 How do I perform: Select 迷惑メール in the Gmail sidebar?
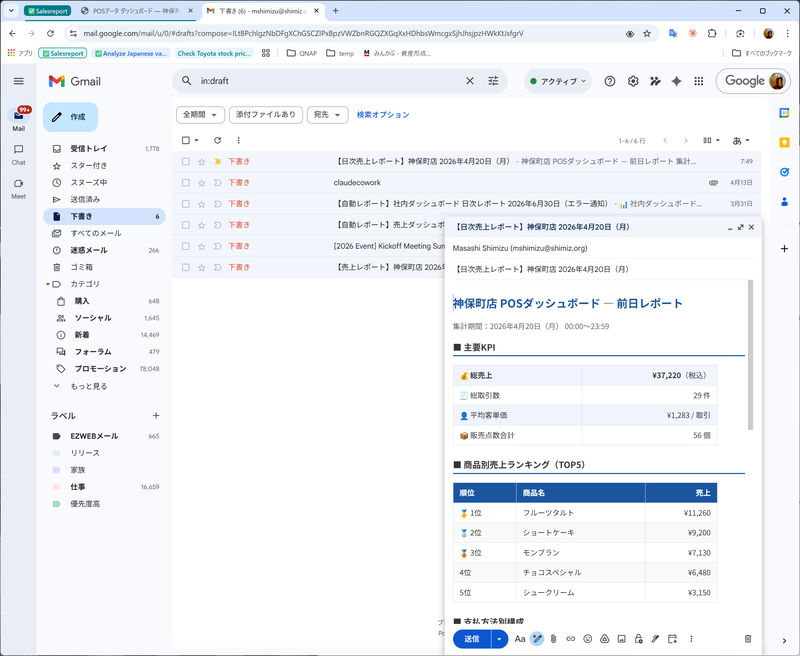tap(88, 248)
